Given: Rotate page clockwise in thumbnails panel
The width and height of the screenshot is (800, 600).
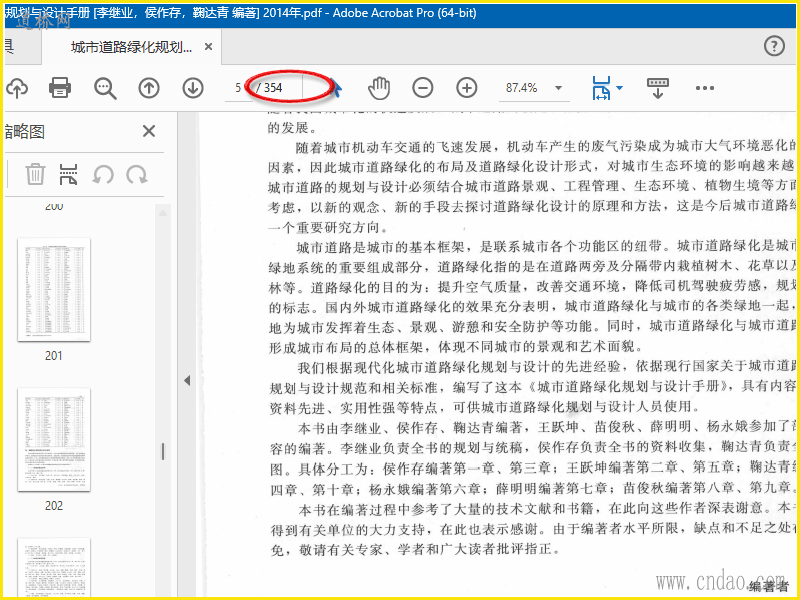Looking at the screenshot, I should pos(137,174).
